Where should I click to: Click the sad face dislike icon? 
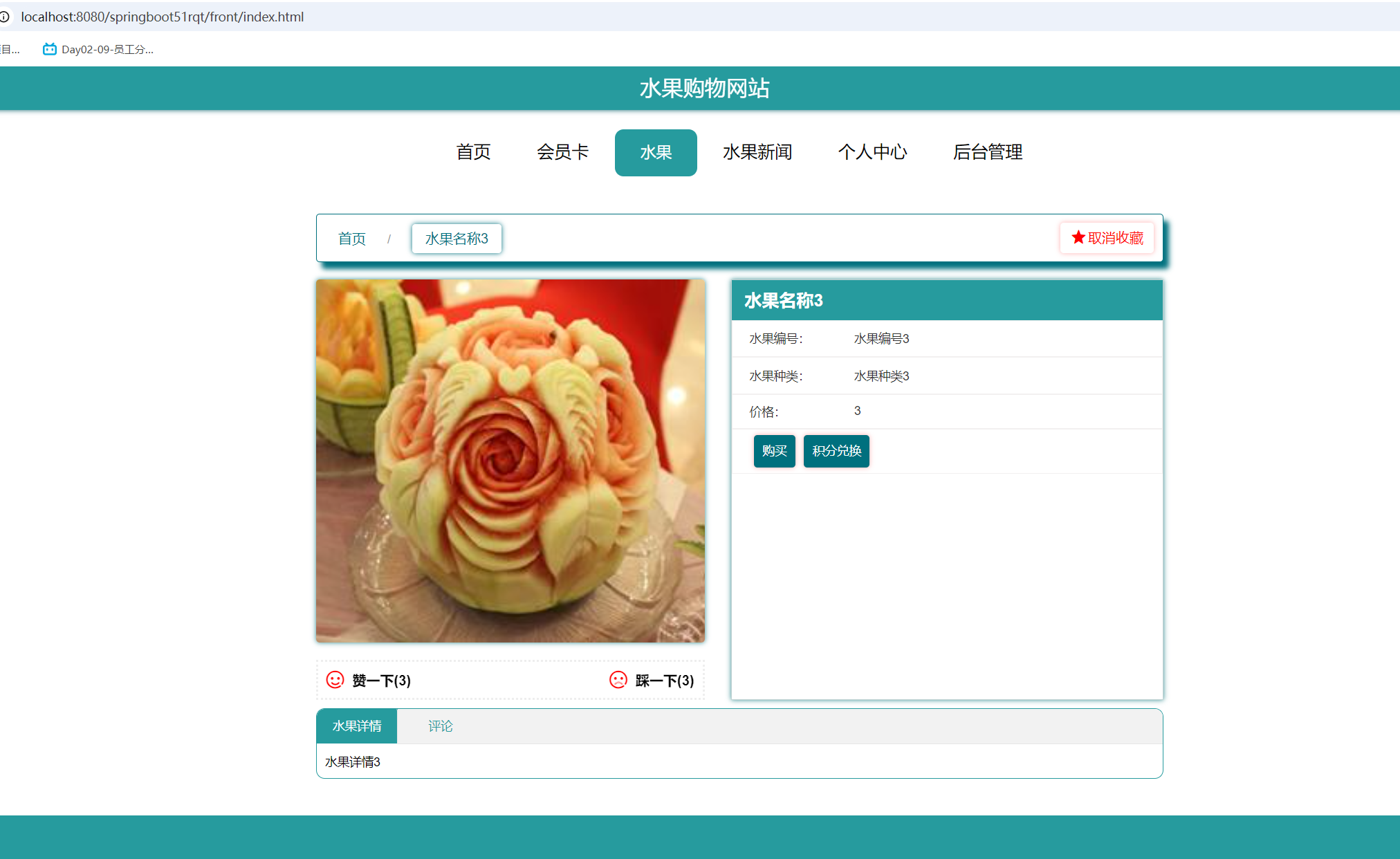(x=618, y=680)
